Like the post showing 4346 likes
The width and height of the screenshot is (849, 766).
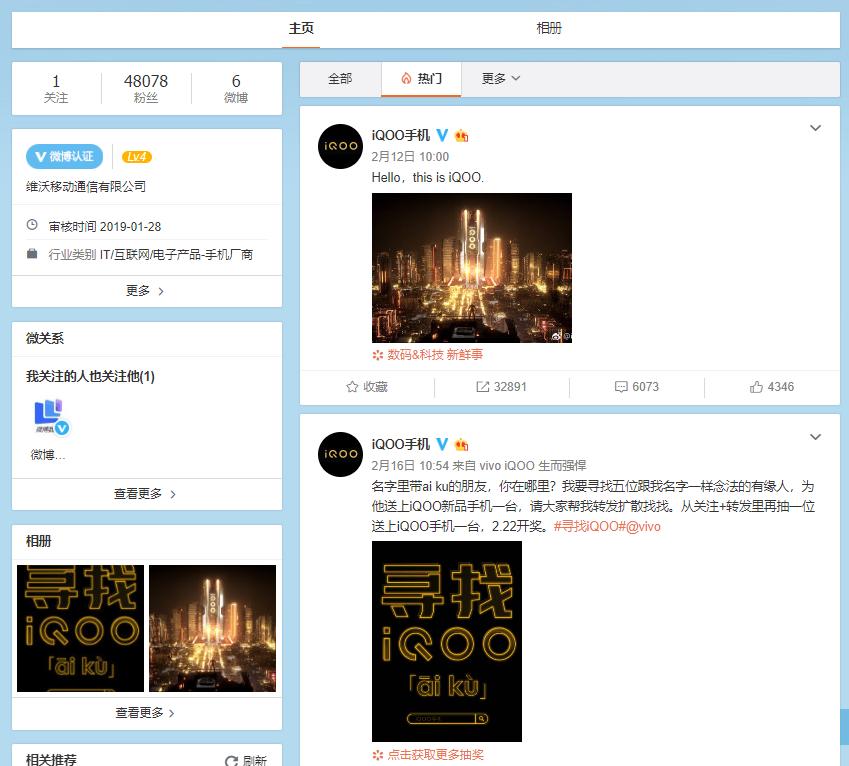pyautogui.click(x=772, y=387)
